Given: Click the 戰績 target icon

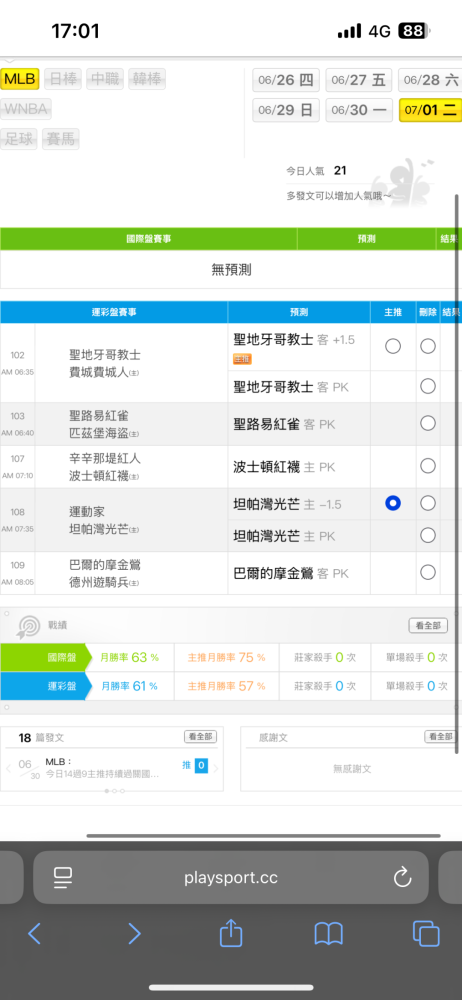Looking at the screenshot, I should pos(29,626).
